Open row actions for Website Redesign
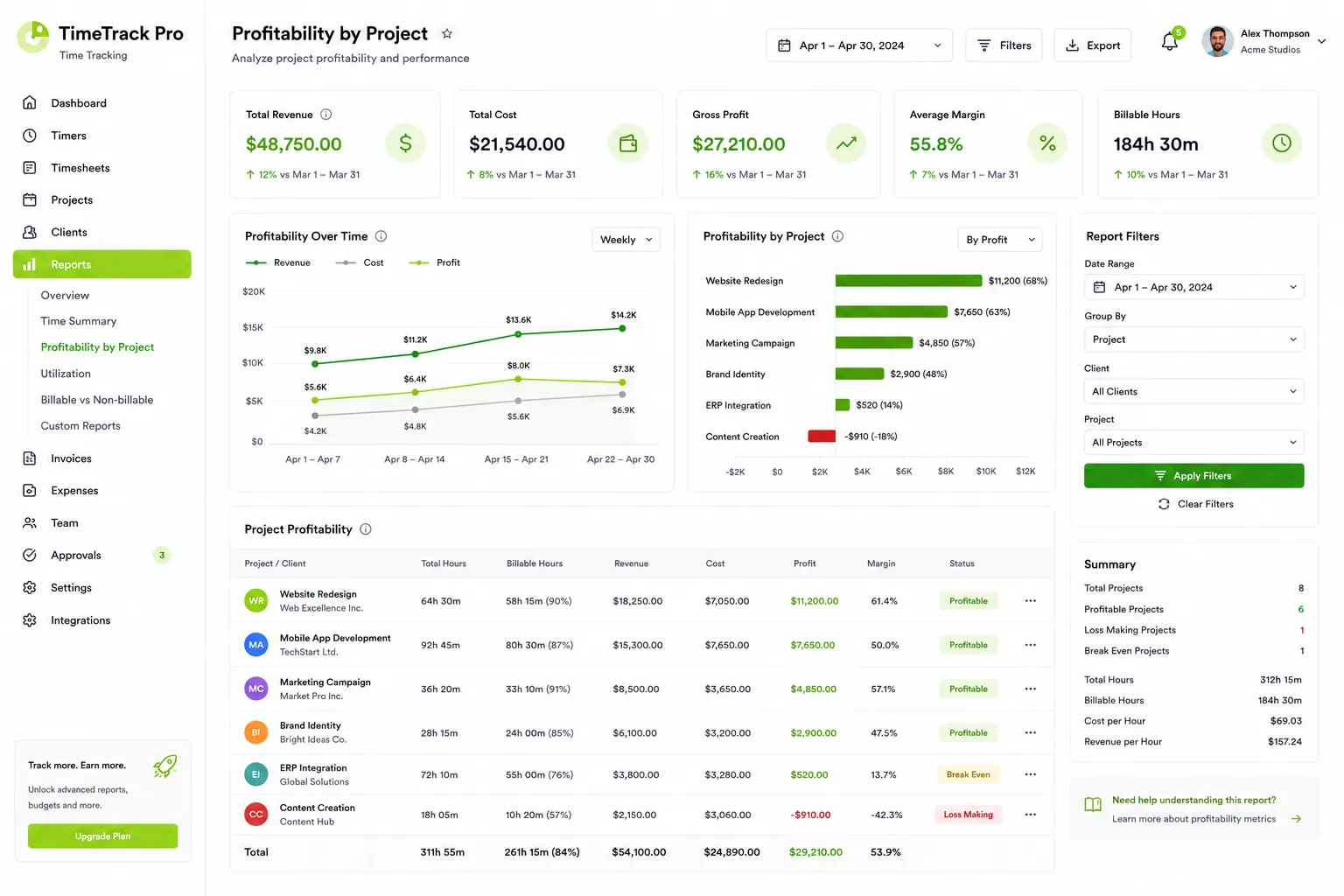1344x896 pixels. coord(1031,601)
